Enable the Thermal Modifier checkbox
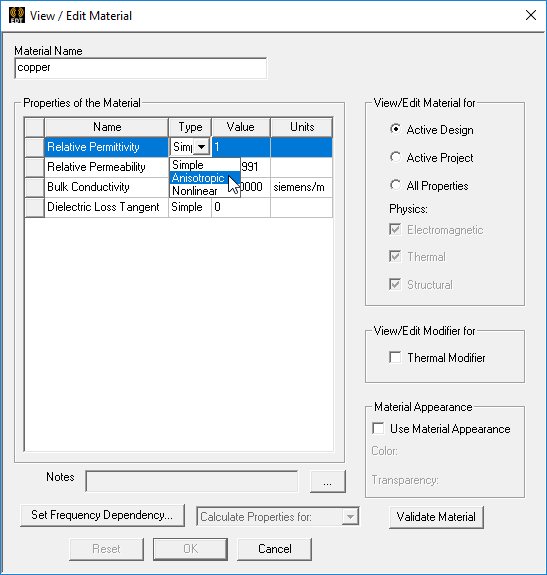The width and height of the screenshot is (547, 575). tap(395, 357)
